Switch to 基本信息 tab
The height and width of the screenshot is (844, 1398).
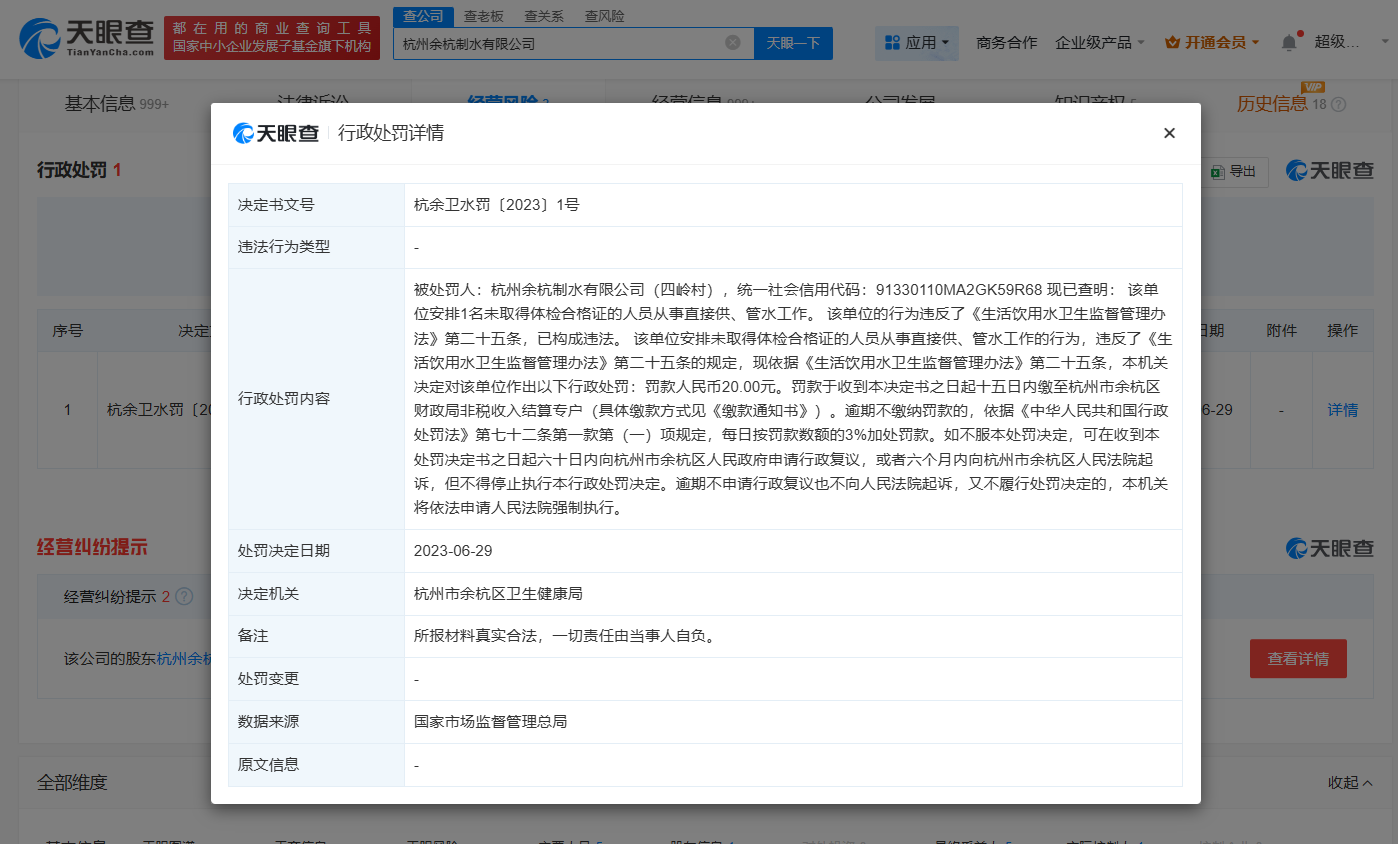117,103
